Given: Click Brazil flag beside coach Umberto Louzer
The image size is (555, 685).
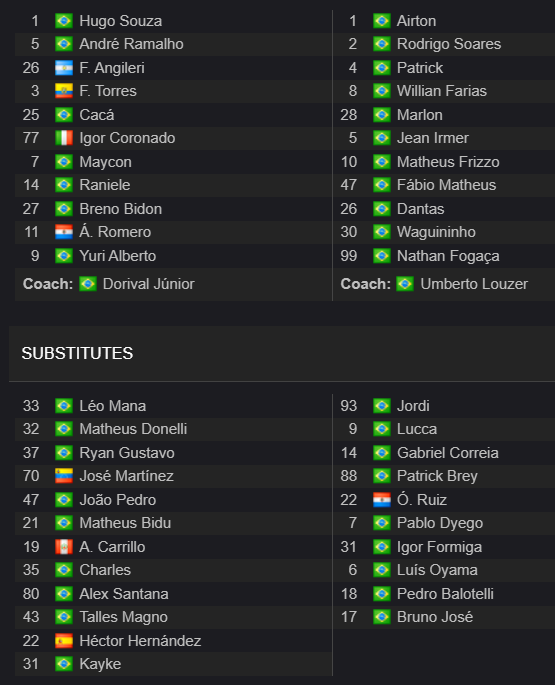Looking at the screenshot, I should click(405, 284).
